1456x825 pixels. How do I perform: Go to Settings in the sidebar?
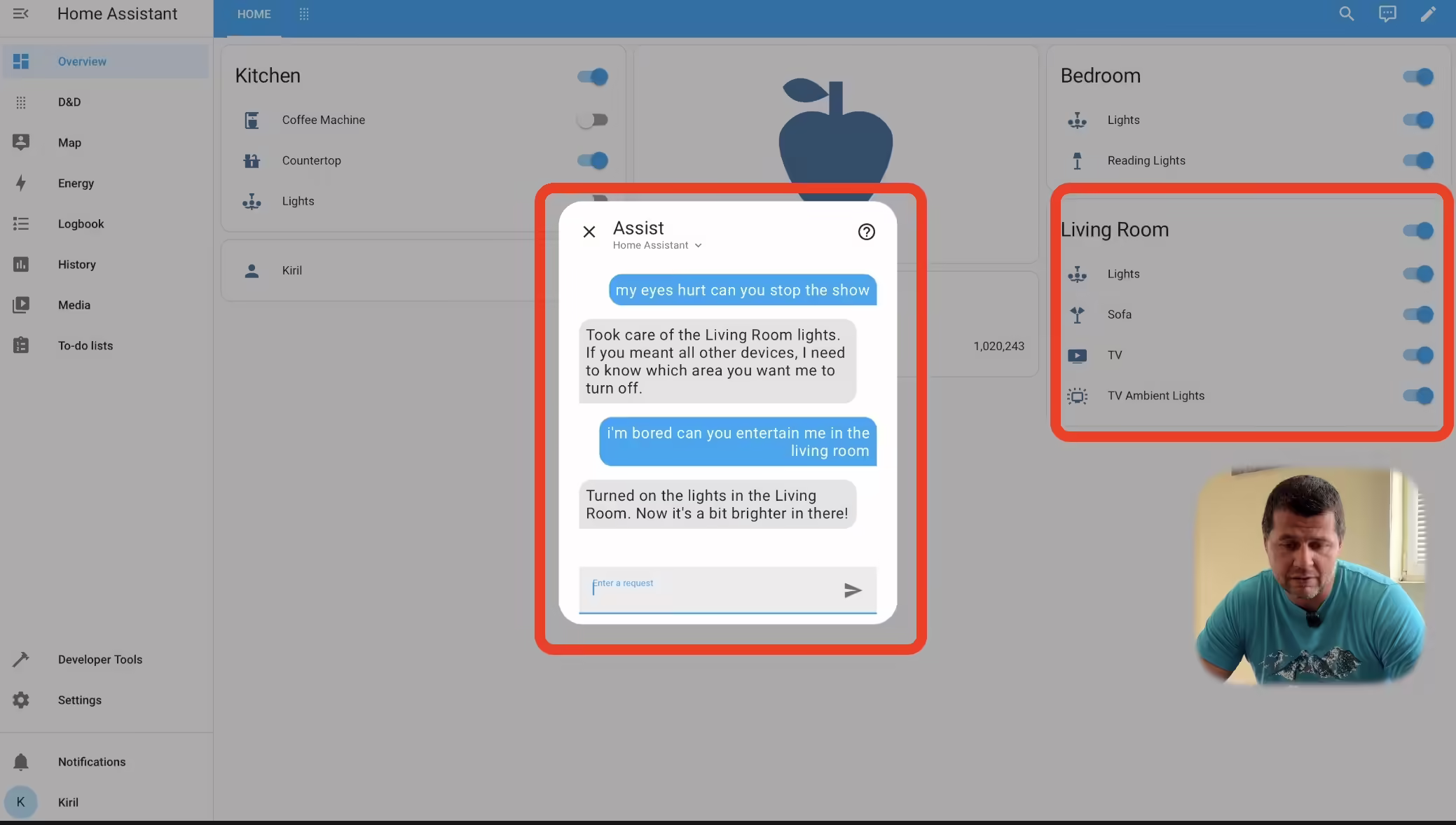105,700
